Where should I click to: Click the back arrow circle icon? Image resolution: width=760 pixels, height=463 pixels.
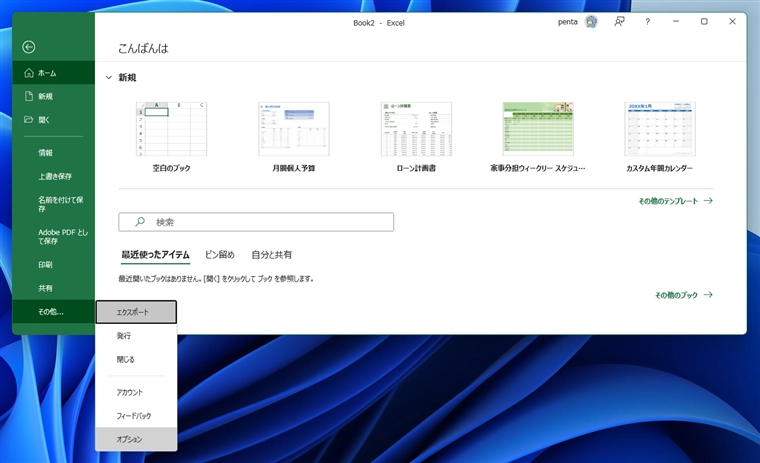[x=29, y=47]
